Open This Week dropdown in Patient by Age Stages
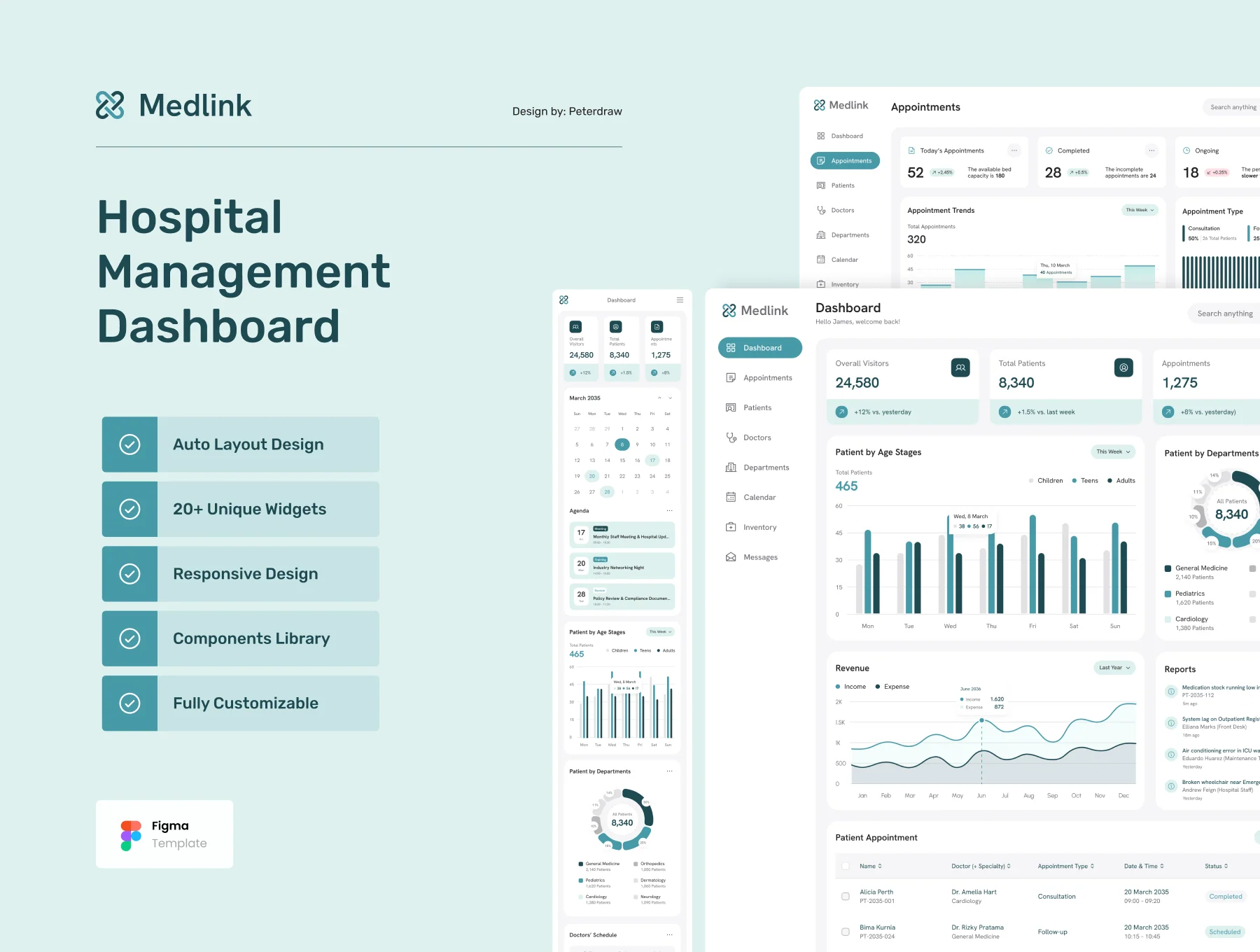 click(x=1113, y=451)
